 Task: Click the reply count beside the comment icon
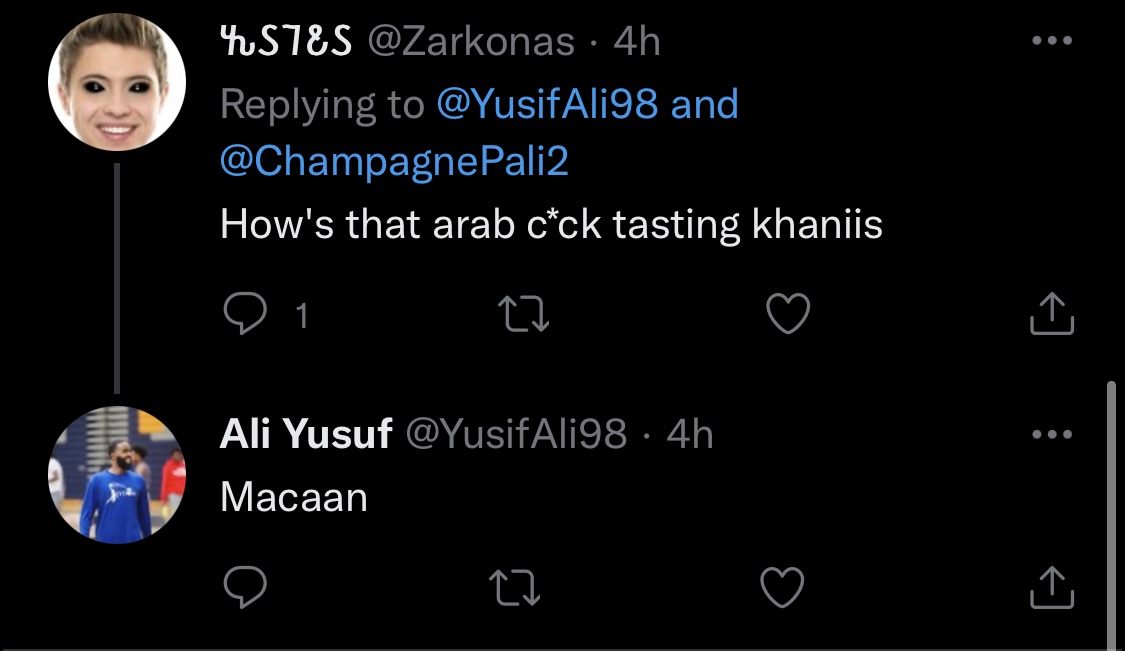[303, 317]
